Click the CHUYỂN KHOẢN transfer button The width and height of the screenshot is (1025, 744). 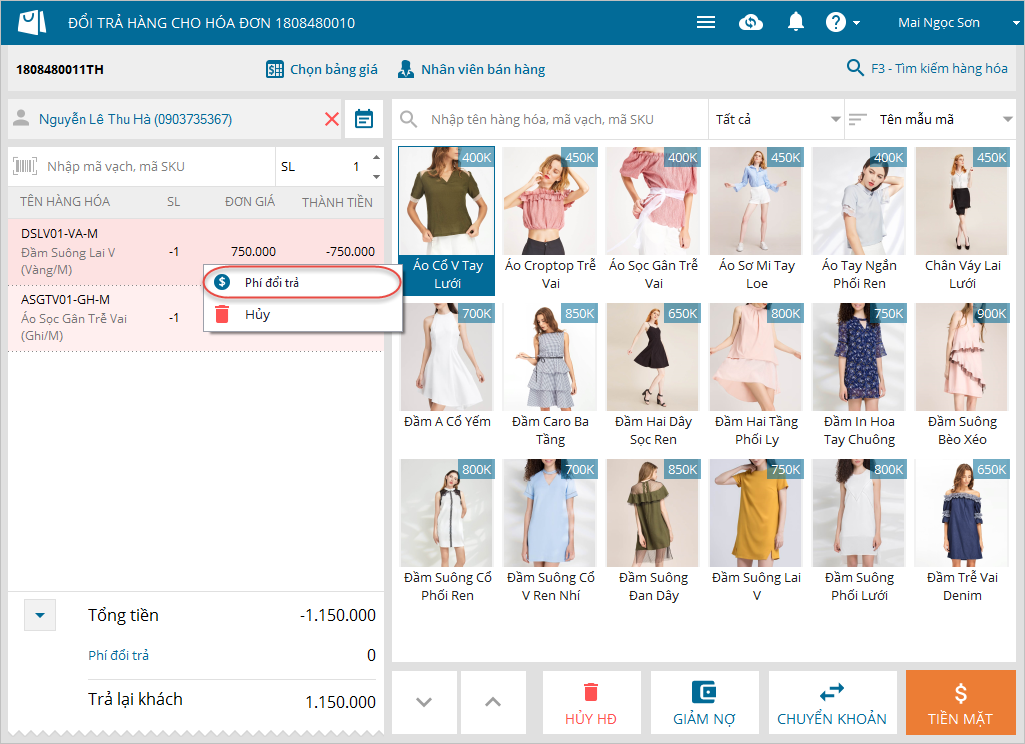832,703
